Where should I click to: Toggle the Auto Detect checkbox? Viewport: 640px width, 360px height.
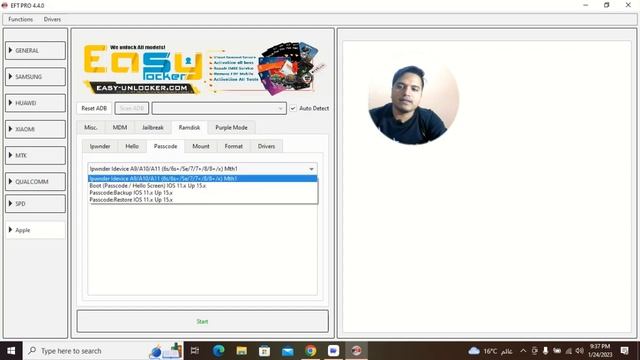click(293, 108)
